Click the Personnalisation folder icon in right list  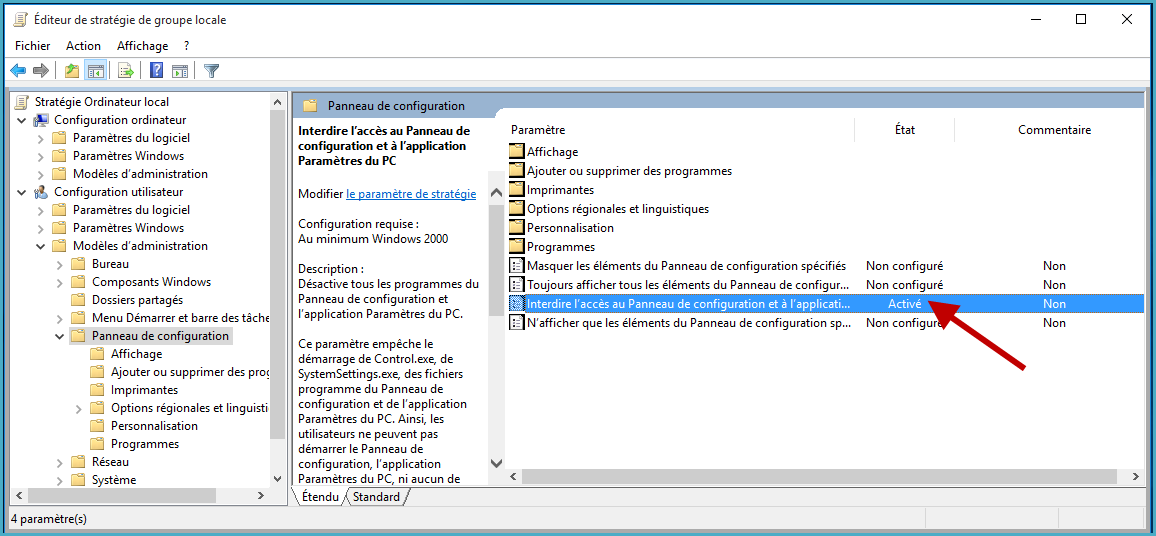pos(517,228)
